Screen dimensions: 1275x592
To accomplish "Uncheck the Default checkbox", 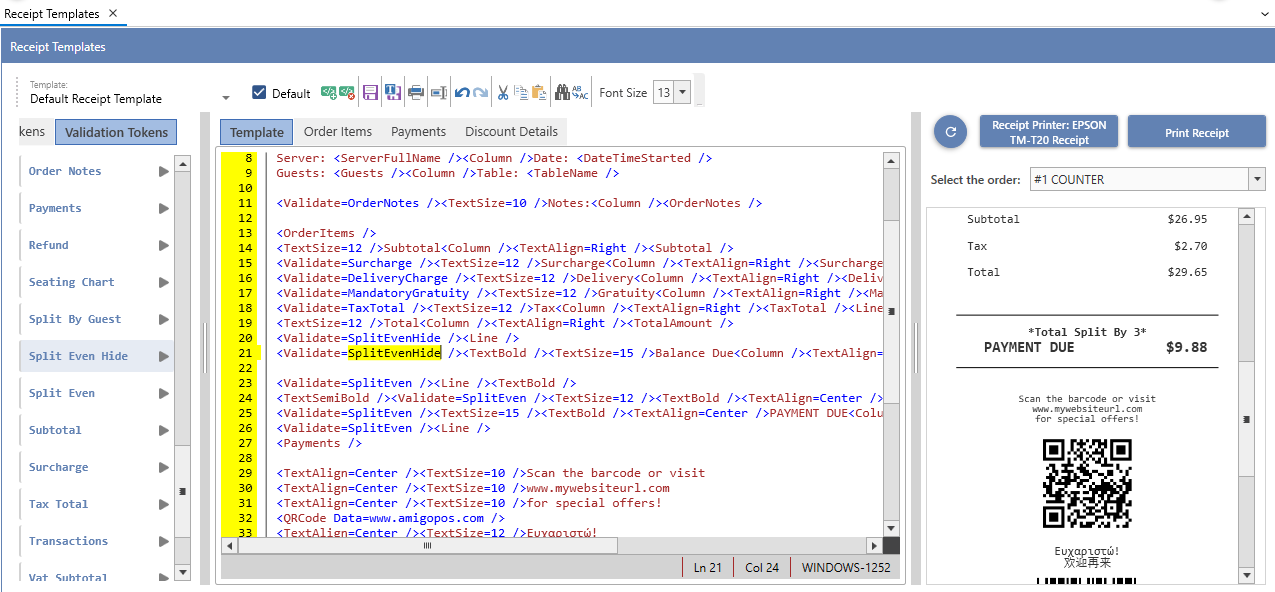I will point(260,93).
